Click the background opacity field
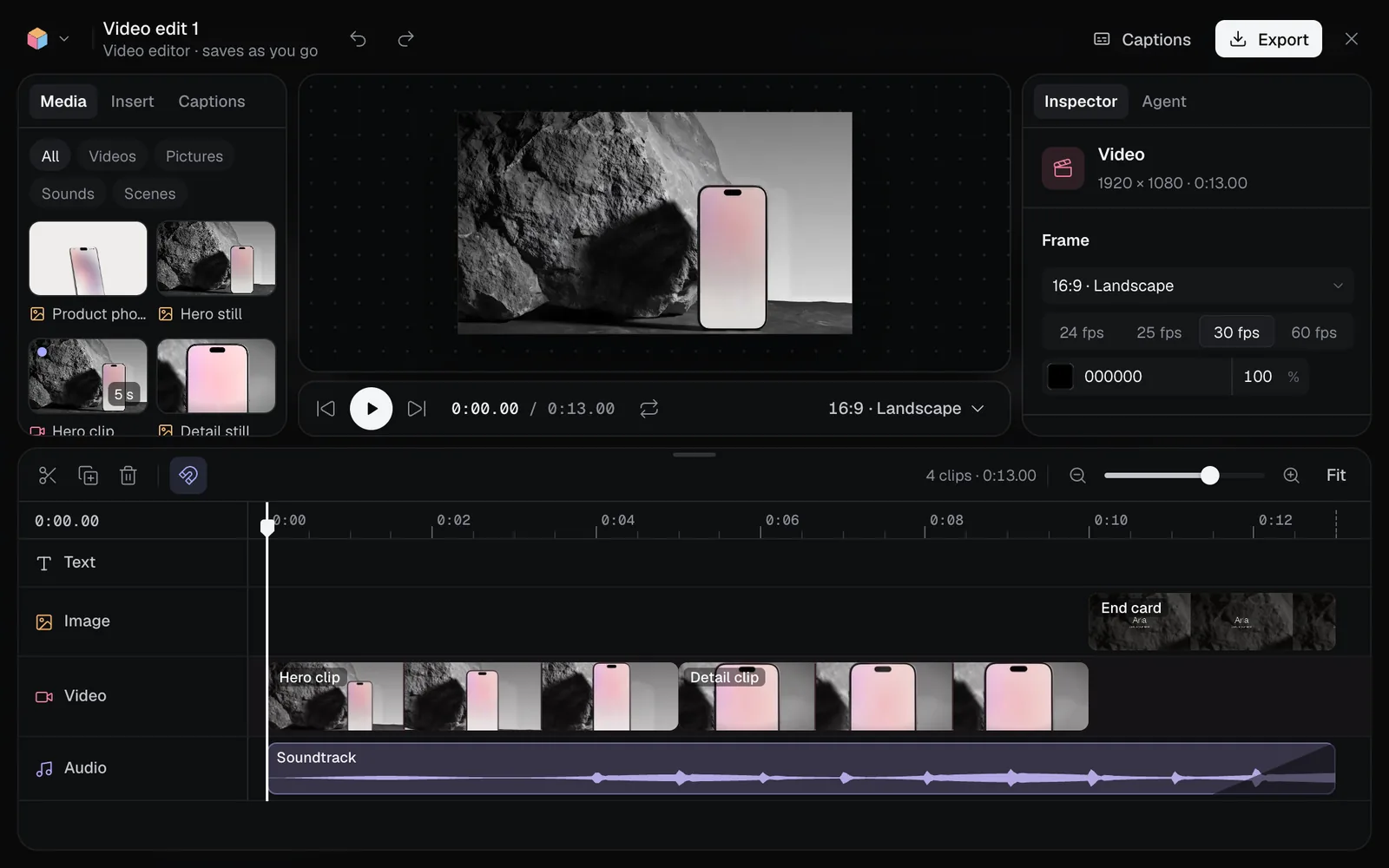Image resolution: width=1389 pixels, height=868 pixels. pyautogui.click(x=1270, y=377)
